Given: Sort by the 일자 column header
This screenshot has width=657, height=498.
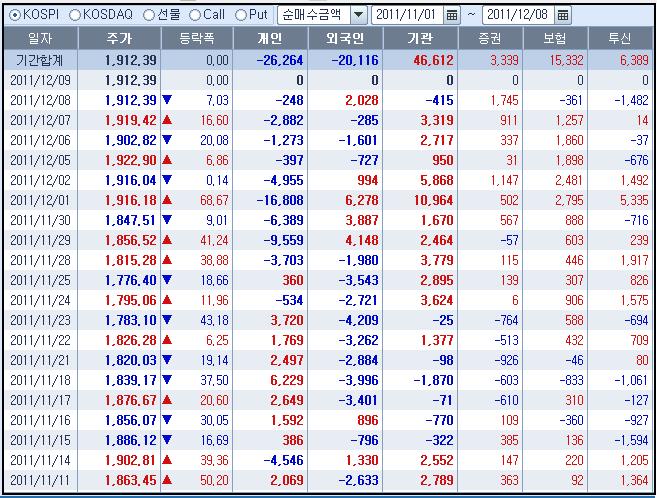Looking at the screenshot, I should [x=40, y=39].
